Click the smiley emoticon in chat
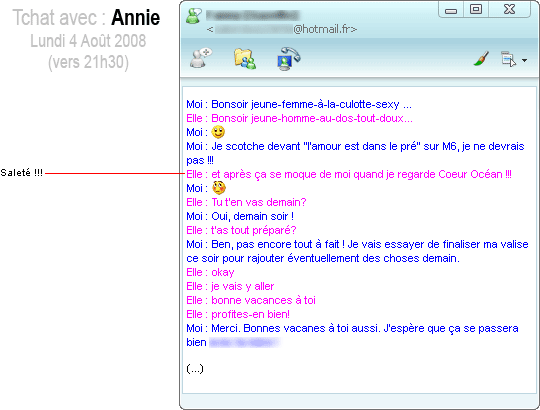This screenshot has width=540, height=410. [218, 132]
